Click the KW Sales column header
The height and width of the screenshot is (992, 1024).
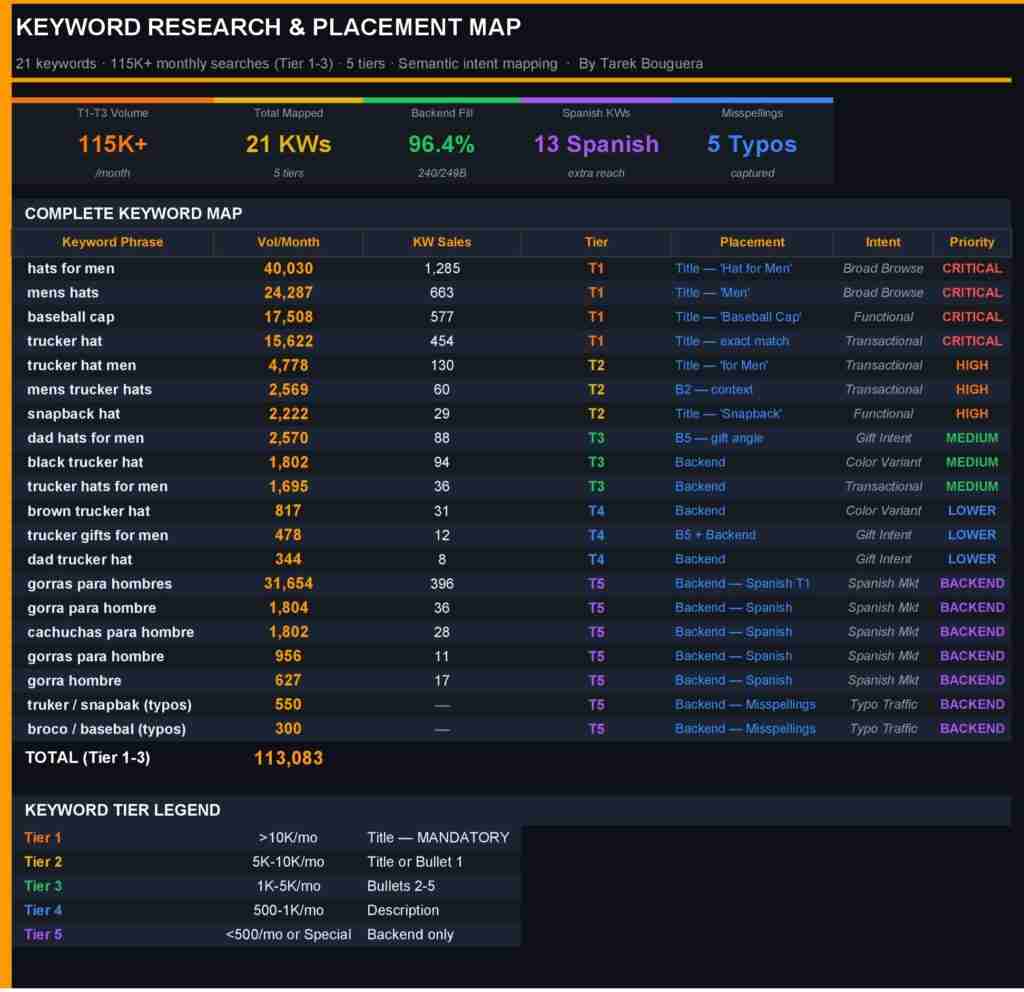[441, 242]
